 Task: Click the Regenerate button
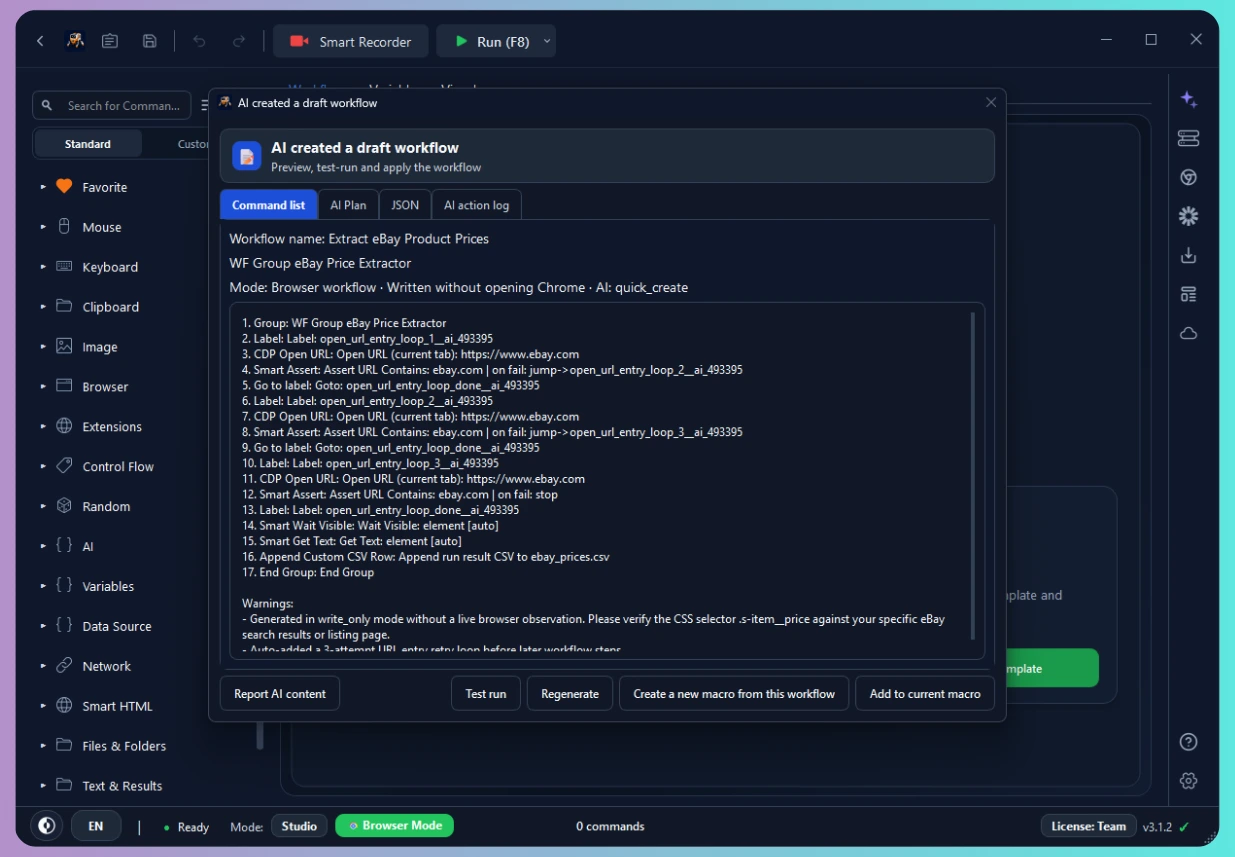570,694
